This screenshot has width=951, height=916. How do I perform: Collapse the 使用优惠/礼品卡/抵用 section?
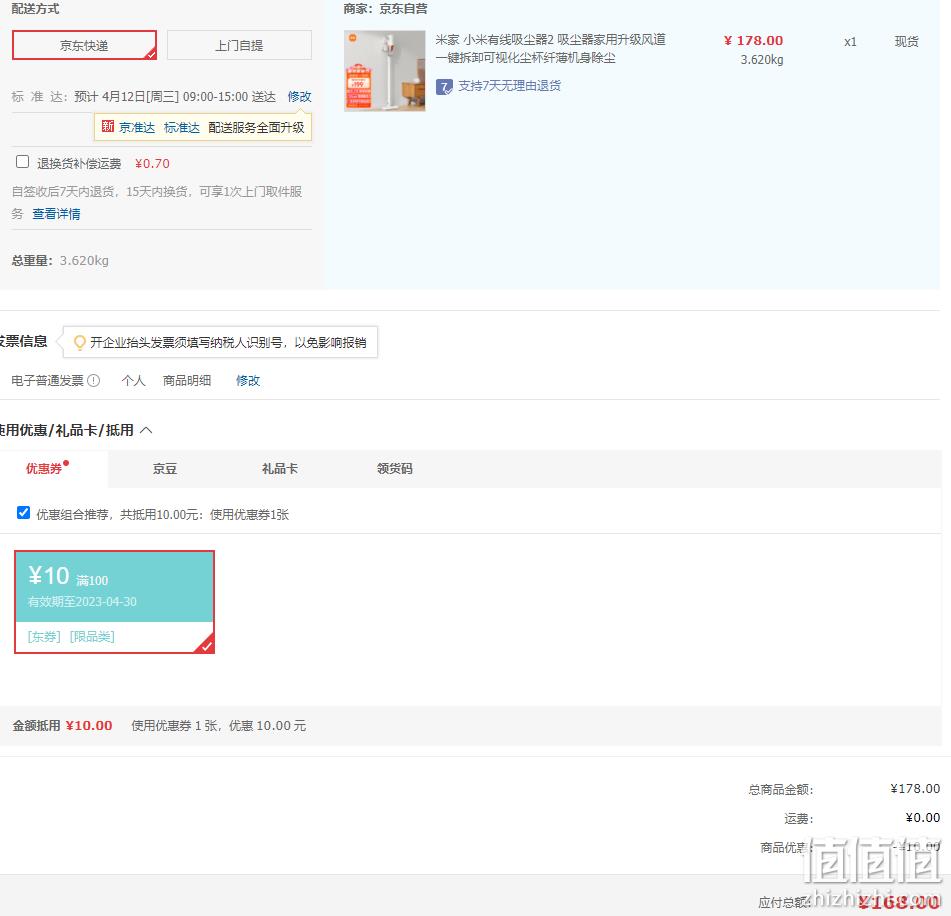click(x=146, y=430)
